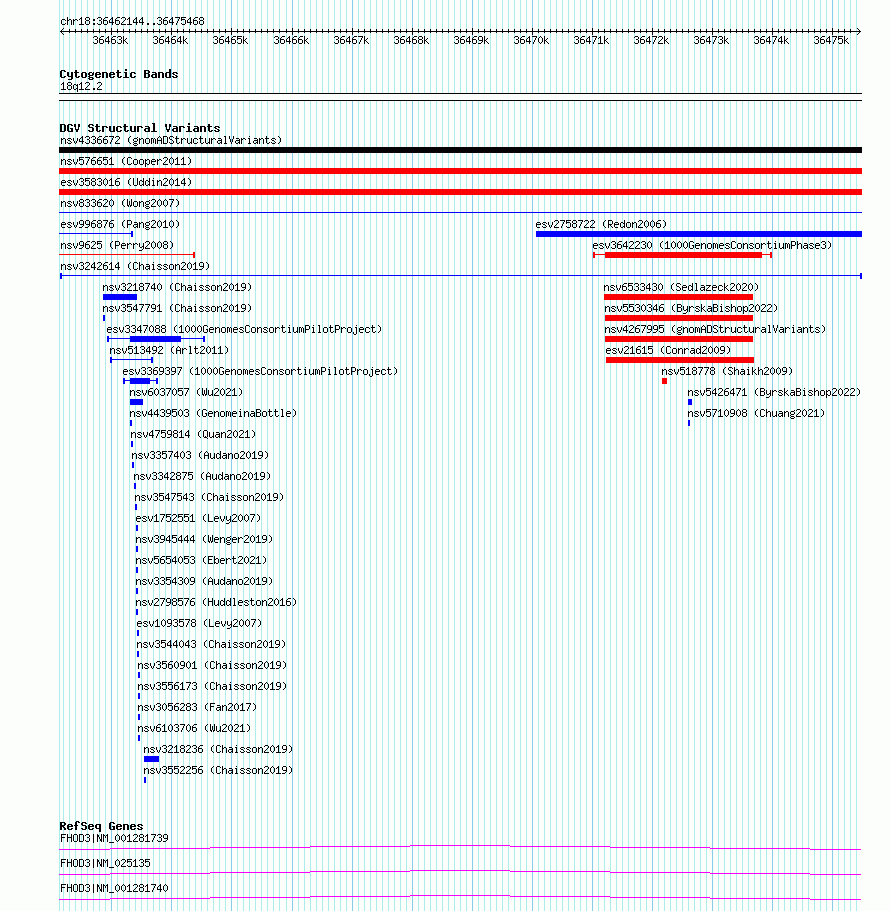
Task: Open FHOD3|NM_025135 gene label
Action: pyautogui.click(x=105, y=863)
